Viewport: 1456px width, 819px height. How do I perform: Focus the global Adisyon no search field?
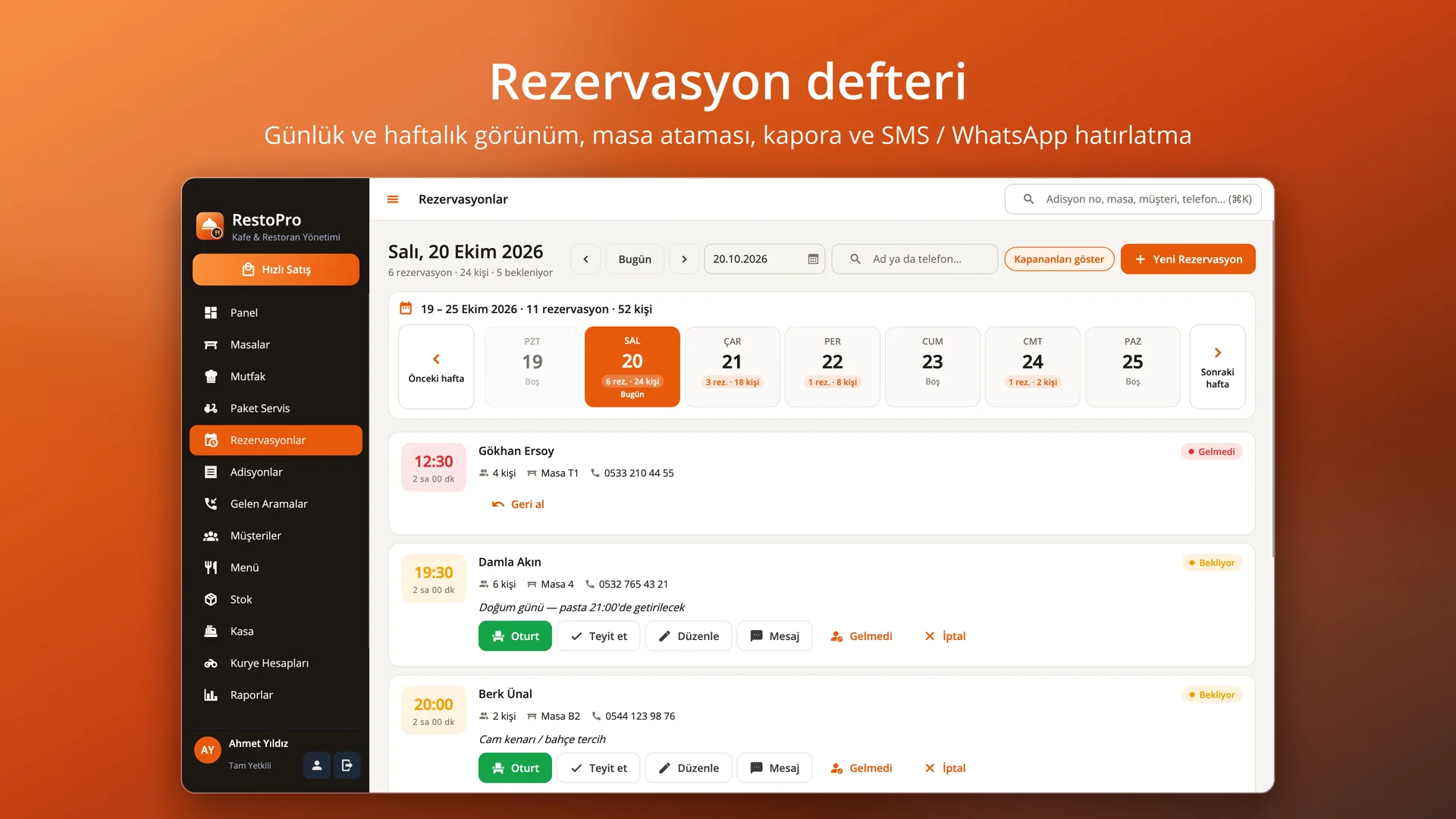1133,199
